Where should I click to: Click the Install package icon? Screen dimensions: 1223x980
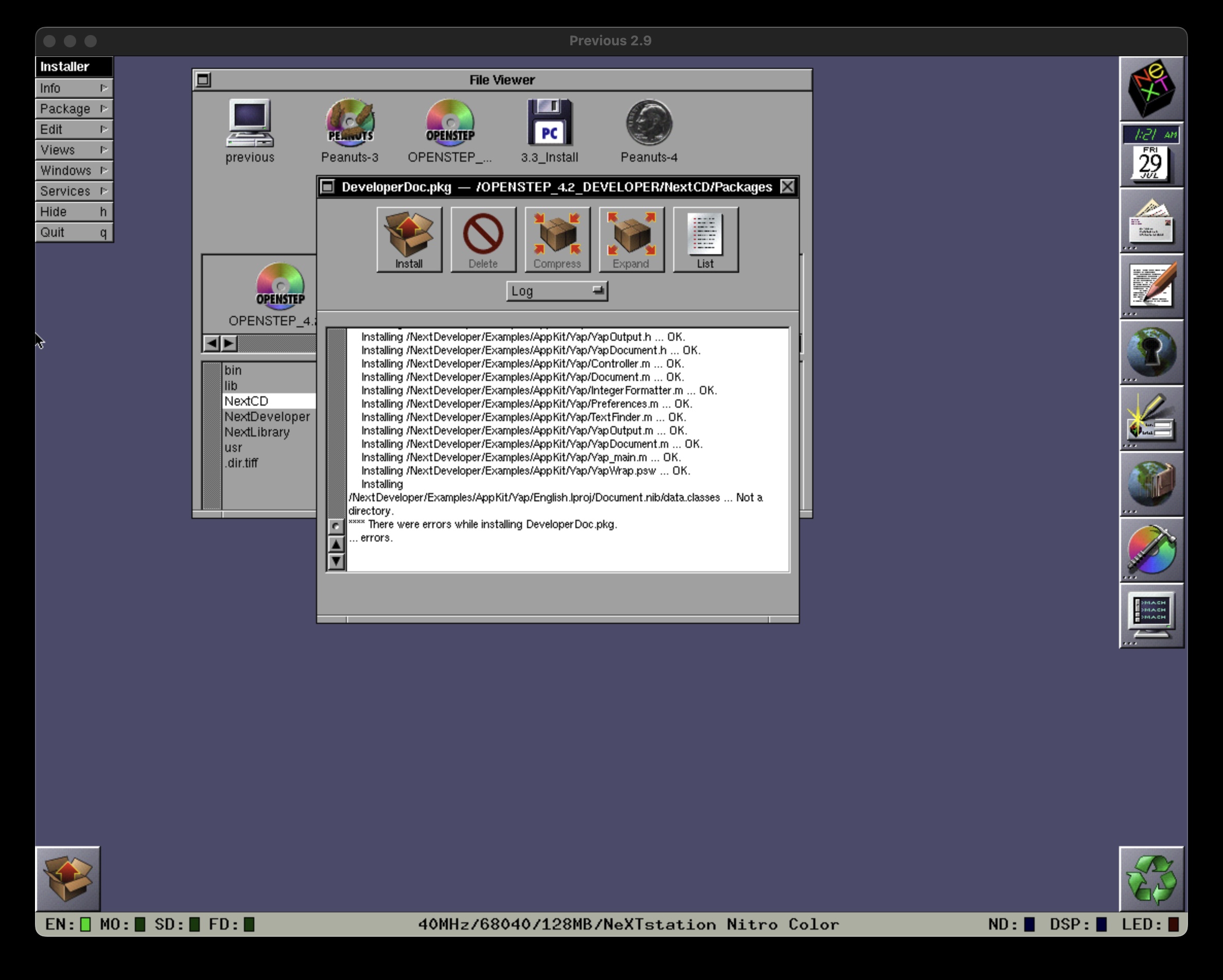[408, 239]
